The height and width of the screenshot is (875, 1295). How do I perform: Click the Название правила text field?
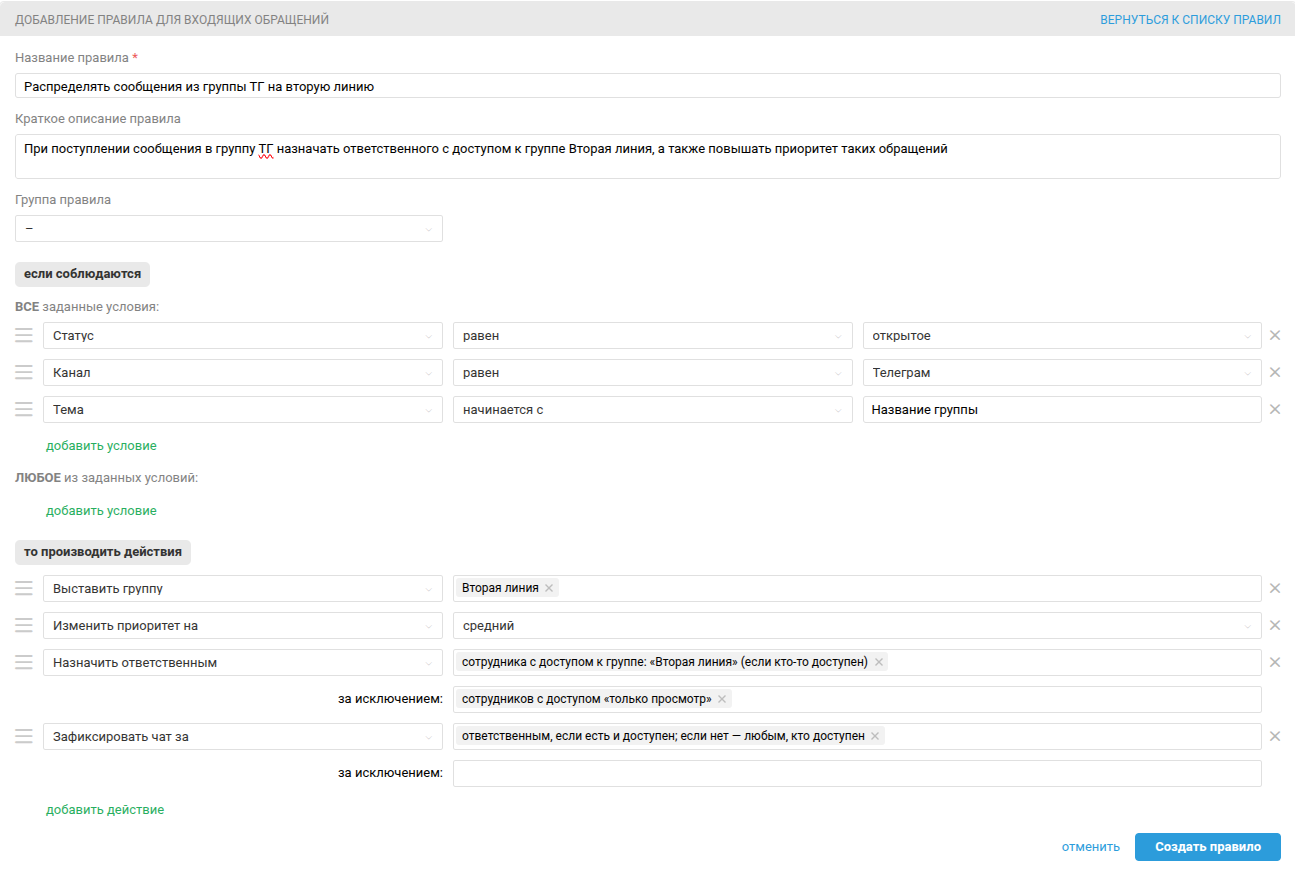pos(648,86)
